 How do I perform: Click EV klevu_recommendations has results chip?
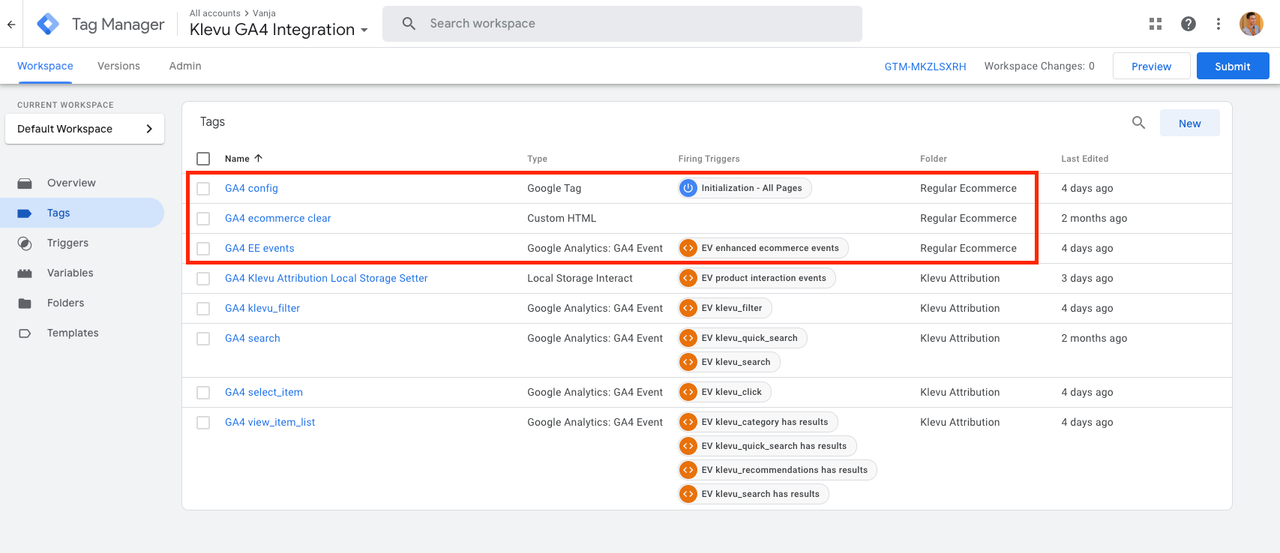(777, 470)
